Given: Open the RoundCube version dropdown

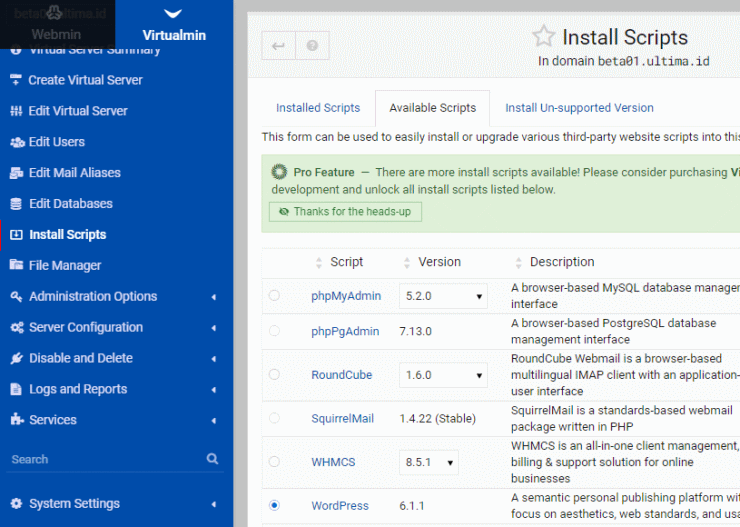Looking at the screenshot, I should click(443, 375).
